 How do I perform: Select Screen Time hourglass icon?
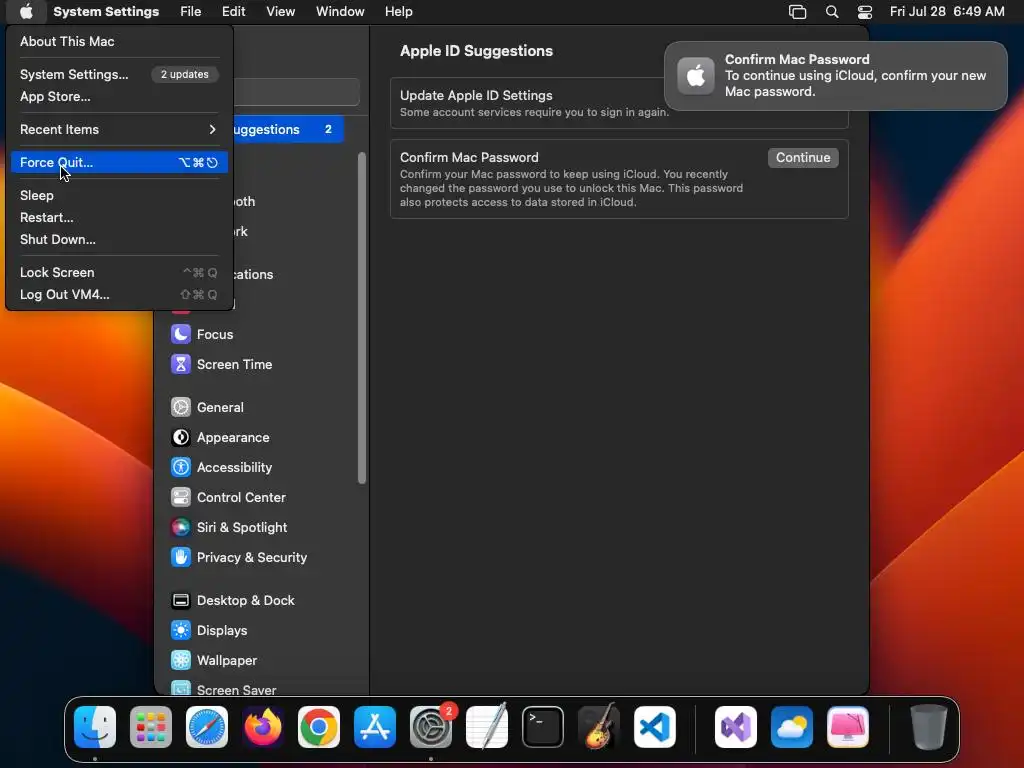(181, 364)
